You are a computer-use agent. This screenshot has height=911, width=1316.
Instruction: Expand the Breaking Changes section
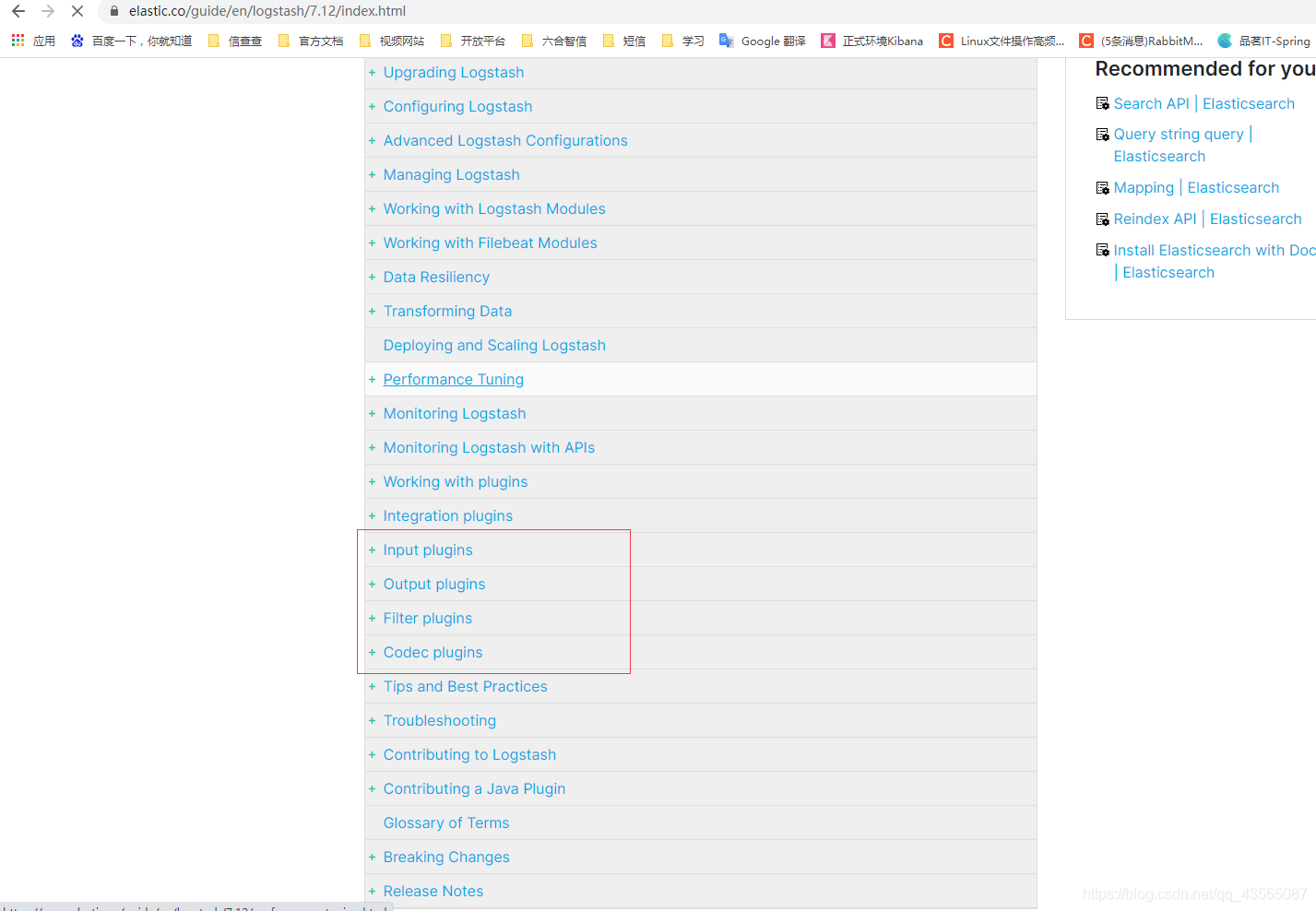(x=372, y=857)
